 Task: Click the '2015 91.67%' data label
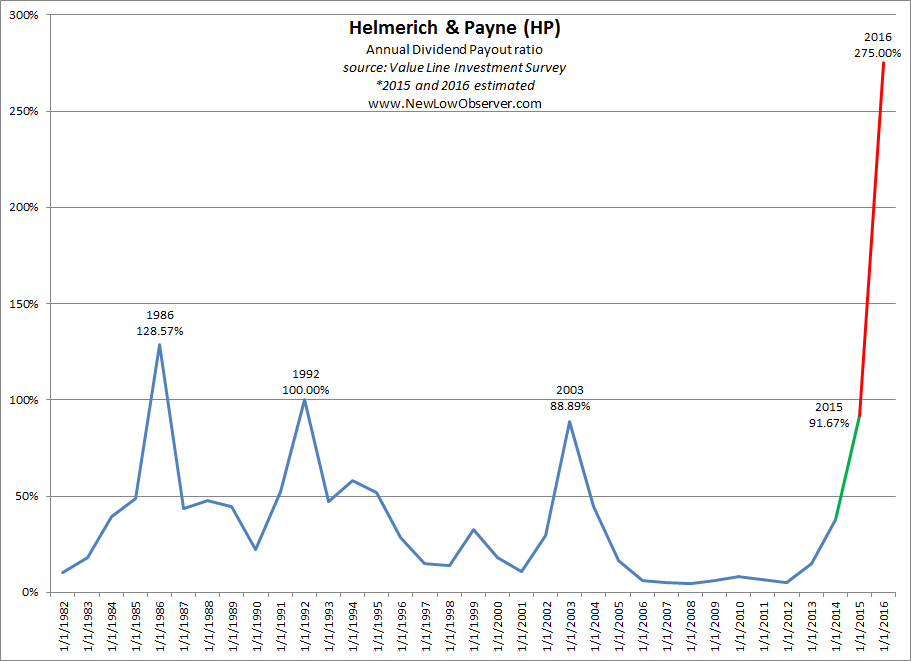[829, 415]
